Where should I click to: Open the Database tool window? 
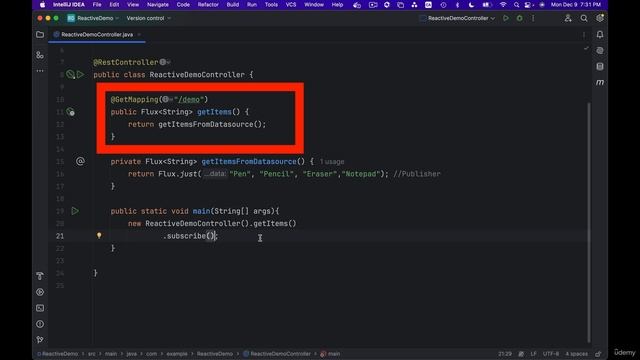[600, 67]
